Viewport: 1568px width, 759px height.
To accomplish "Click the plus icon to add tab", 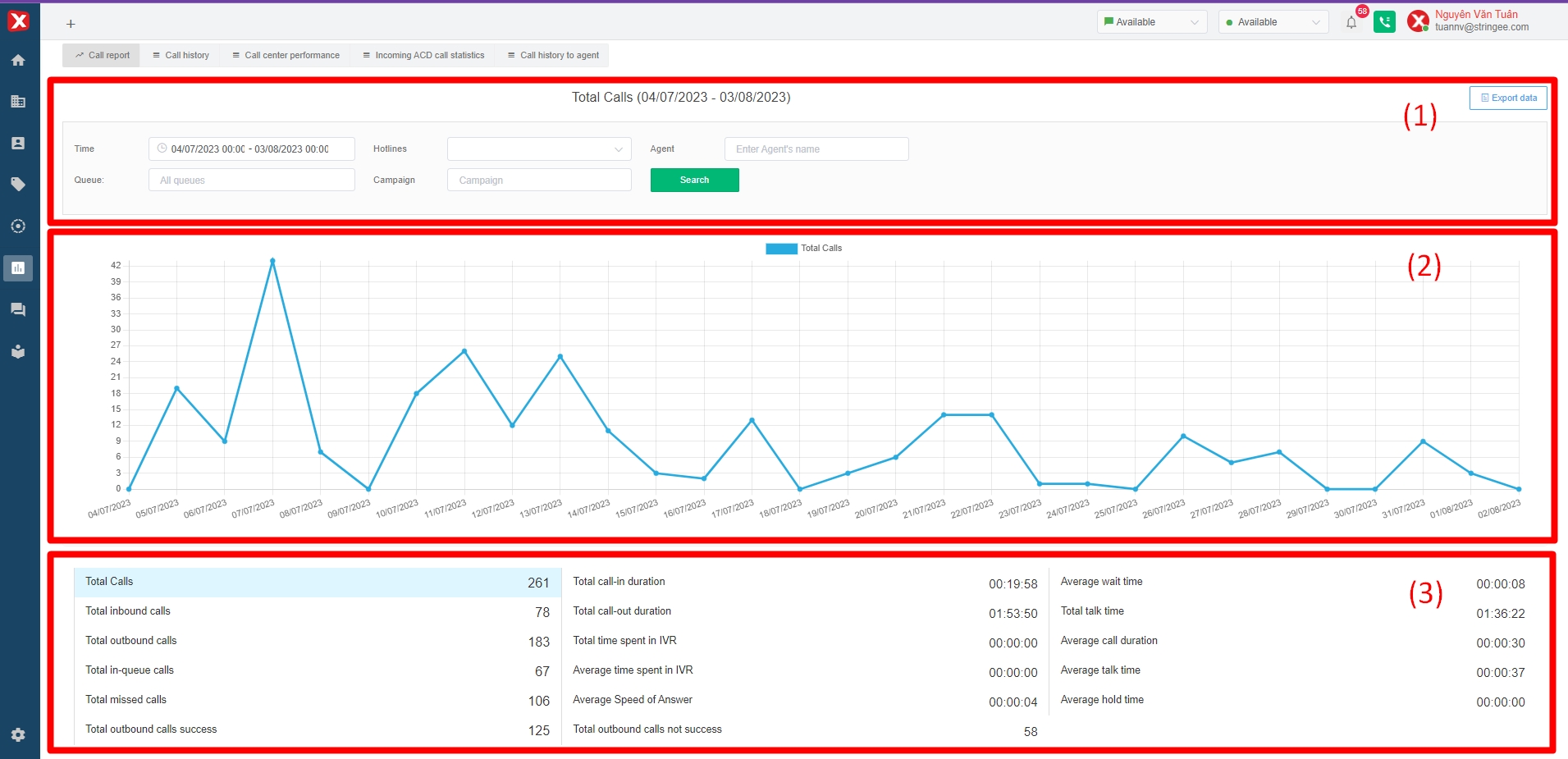I will tap(71, 24).
